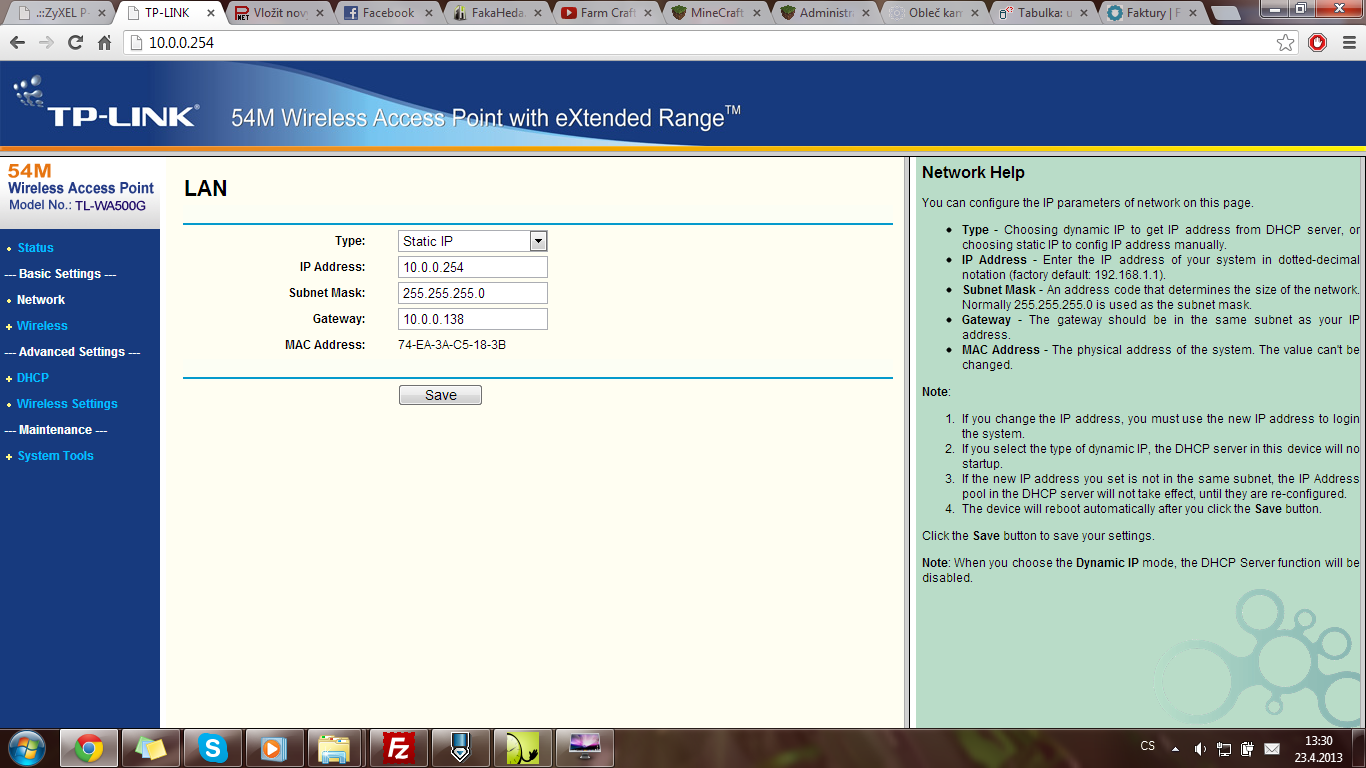Switch to the Farm Craft tab

pos(608,13)
